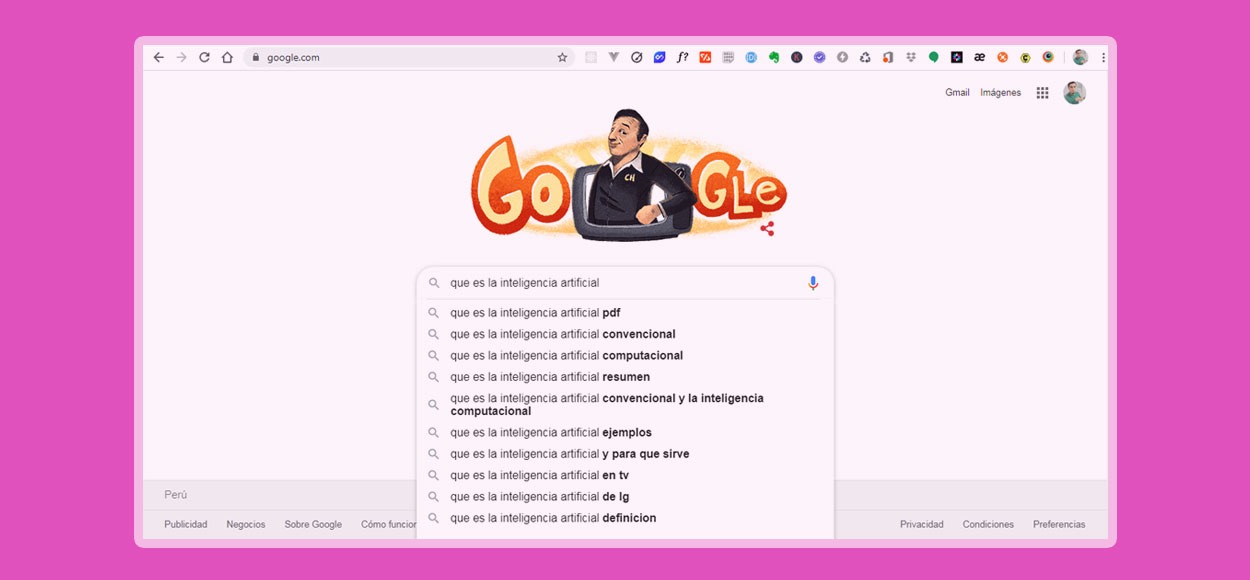
Task: Select suggestion ending in 'resumen'
Action: 625,377
